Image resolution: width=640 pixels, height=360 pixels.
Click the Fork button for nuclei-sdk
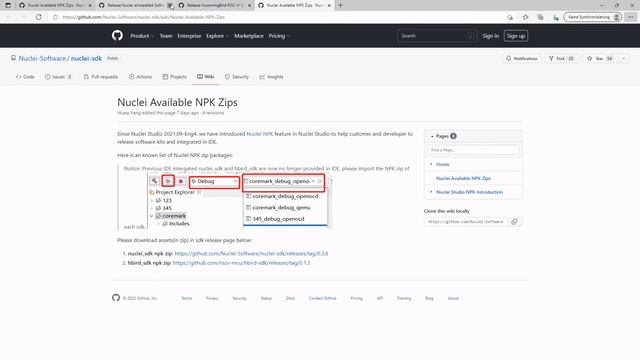pyautogui.click(x=562, y=59)
